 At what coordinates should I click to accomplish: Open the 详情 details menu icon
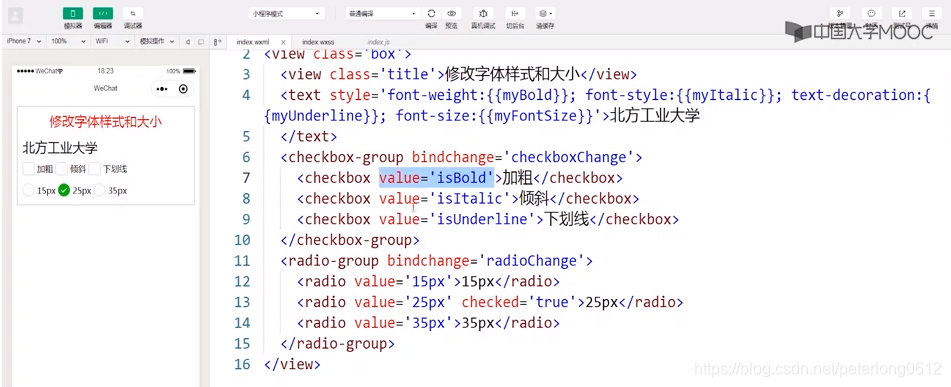pyautogui.click(x=932, y=13)
